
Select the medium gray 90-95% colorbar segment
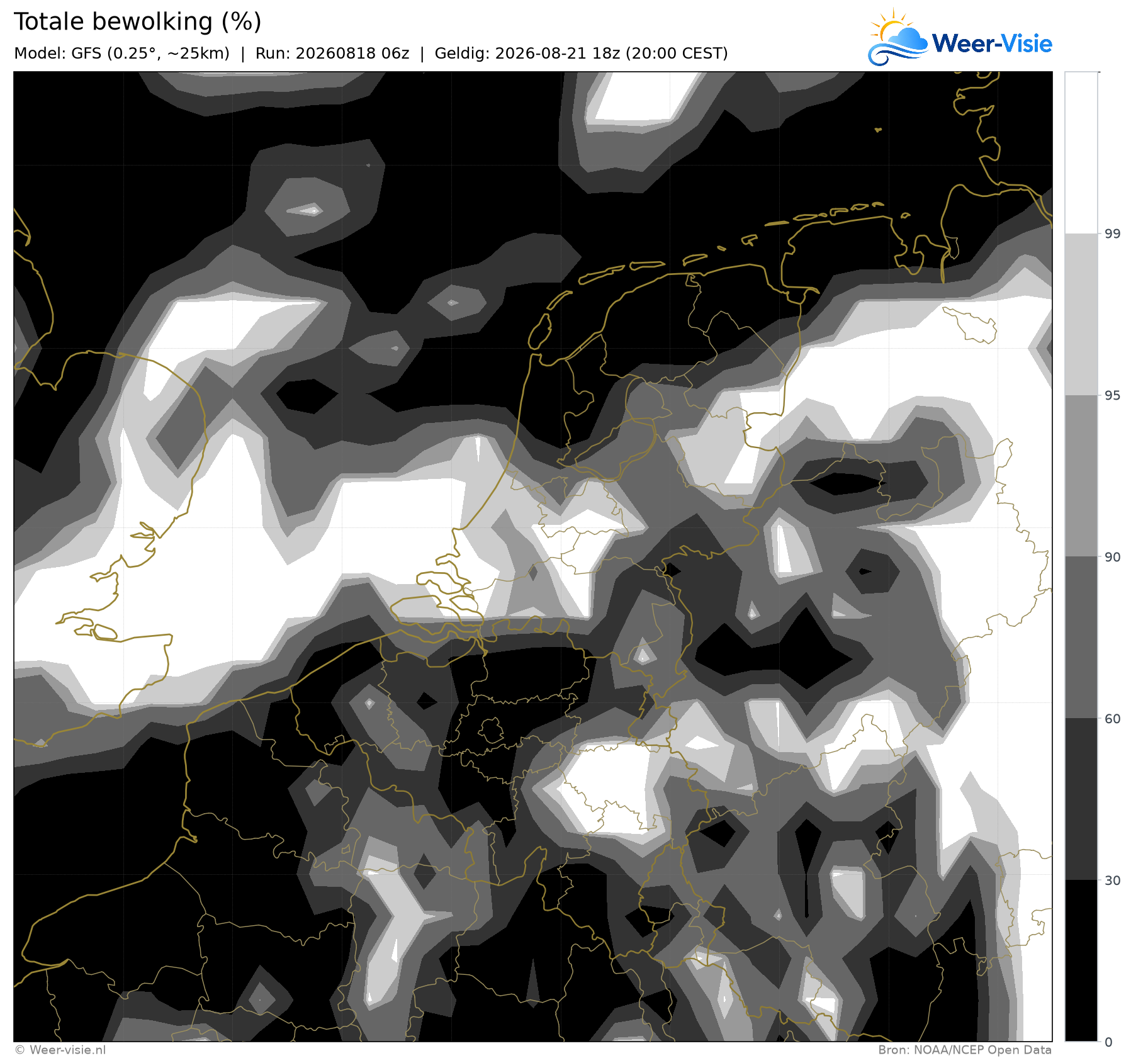(1081, 476)
